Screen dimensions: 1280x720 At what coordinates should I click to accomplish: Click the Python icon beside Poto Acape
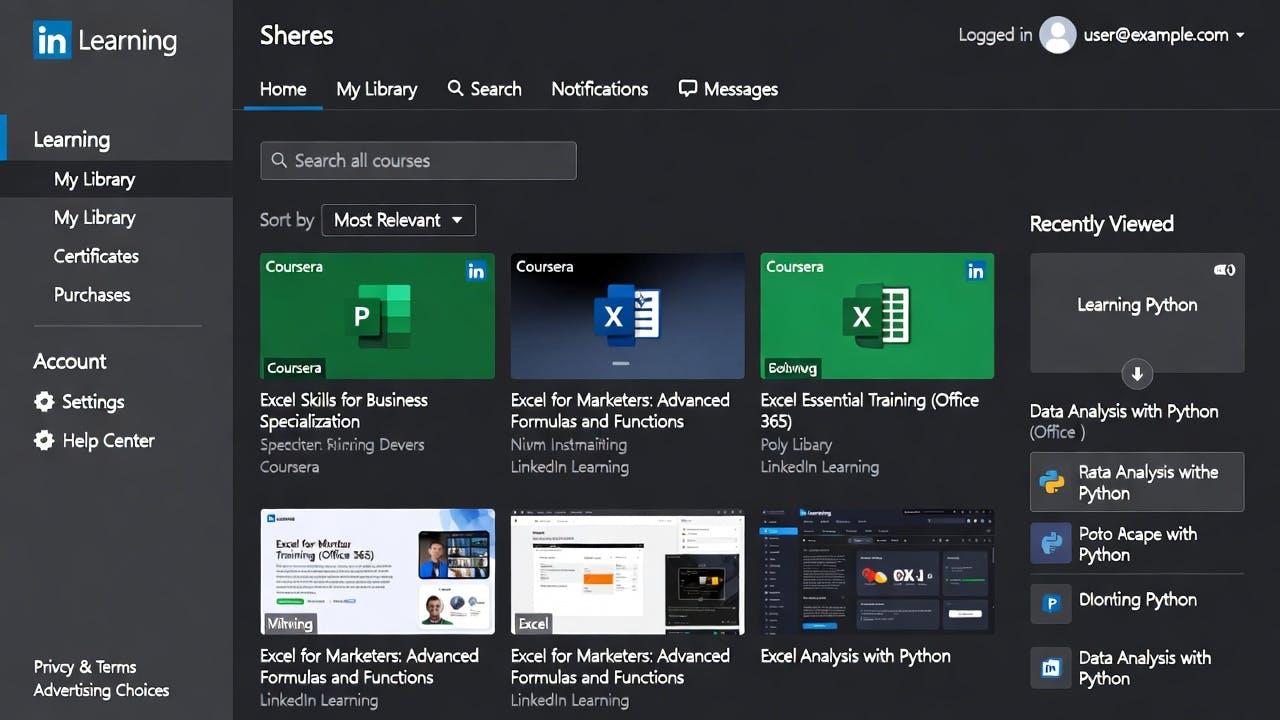pos(1051,544)
